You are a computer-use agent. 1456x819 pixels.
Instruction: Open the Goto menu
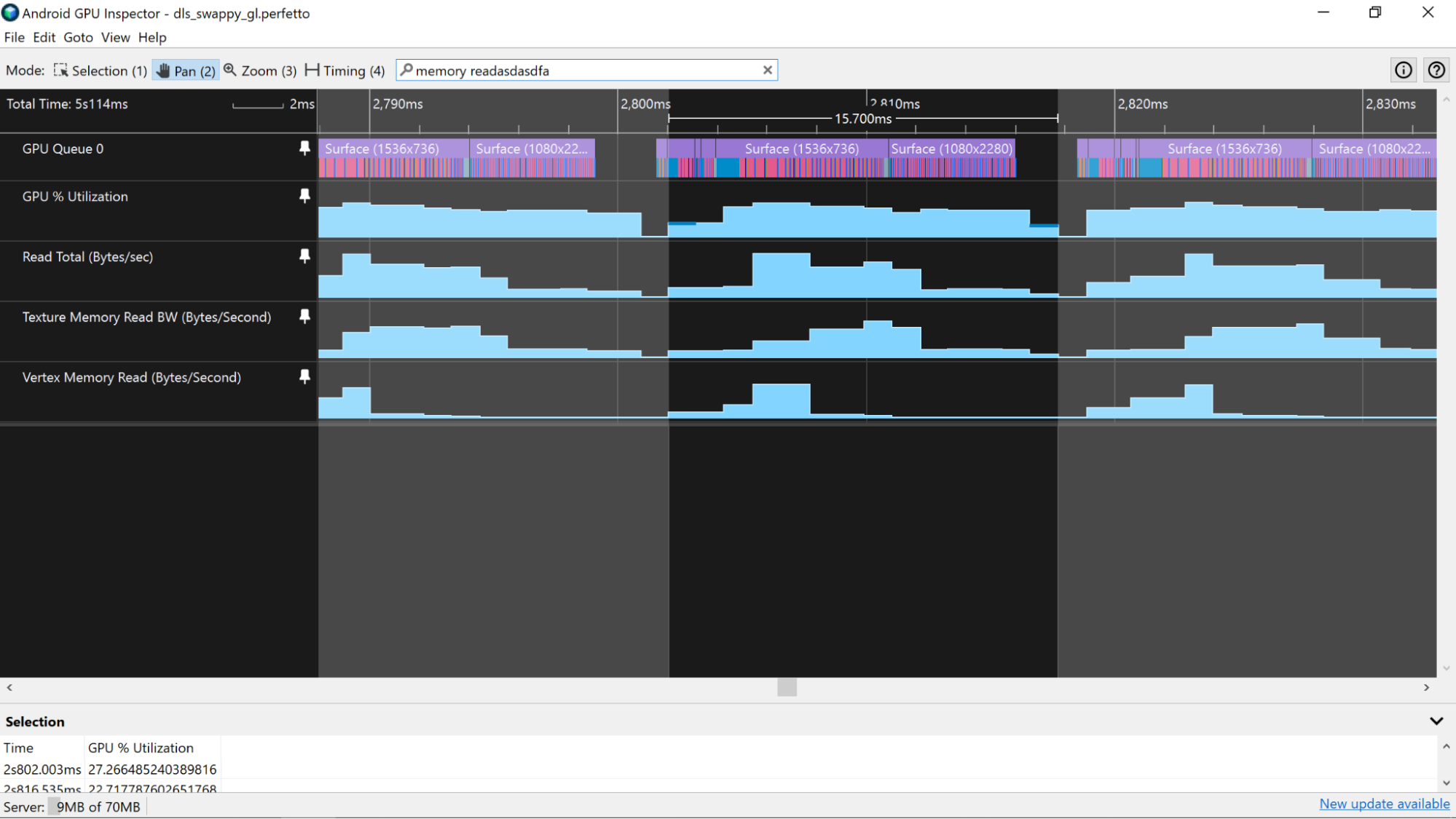[79, 38]
